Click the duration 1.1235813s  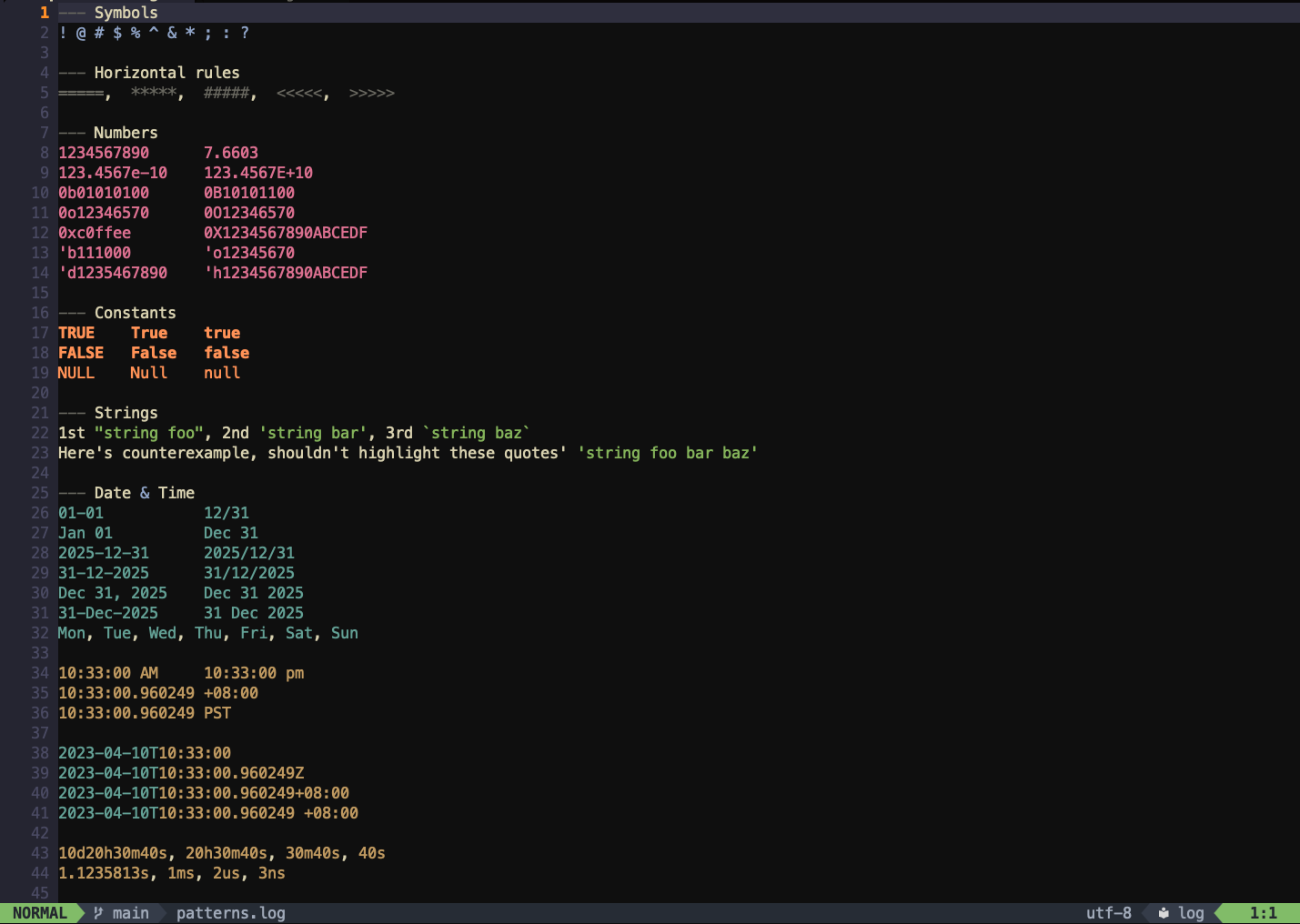[x=104, y=873]
